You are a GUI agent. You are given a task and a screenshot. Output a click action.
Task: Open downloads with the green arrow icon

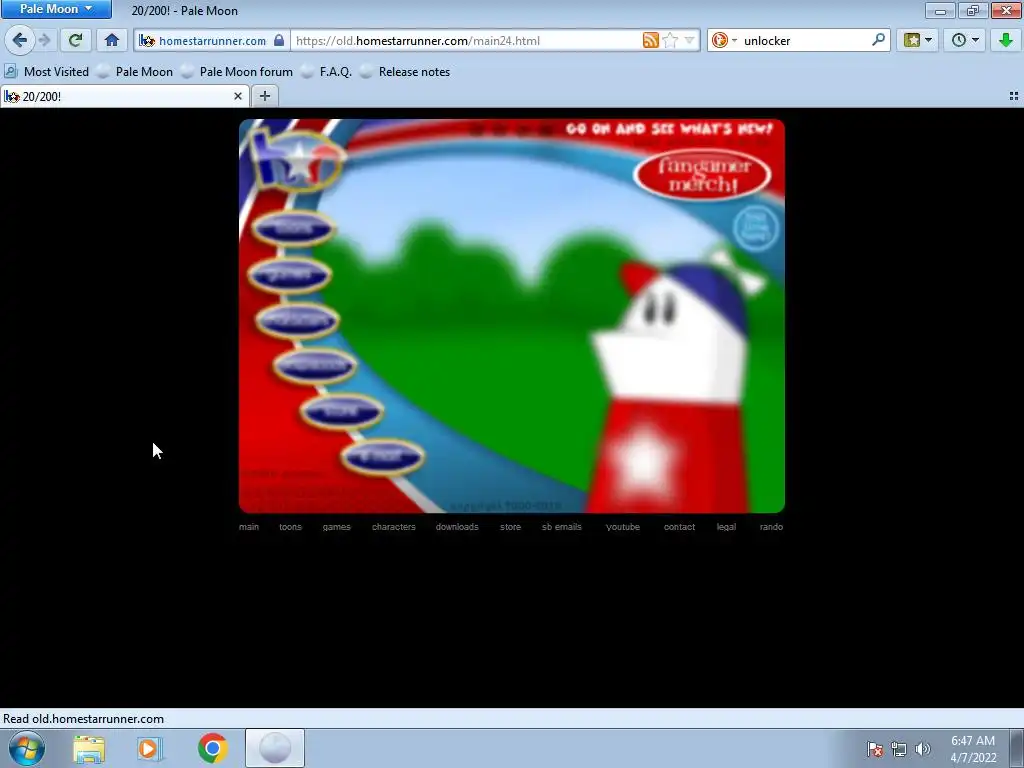coord(1006,40)
